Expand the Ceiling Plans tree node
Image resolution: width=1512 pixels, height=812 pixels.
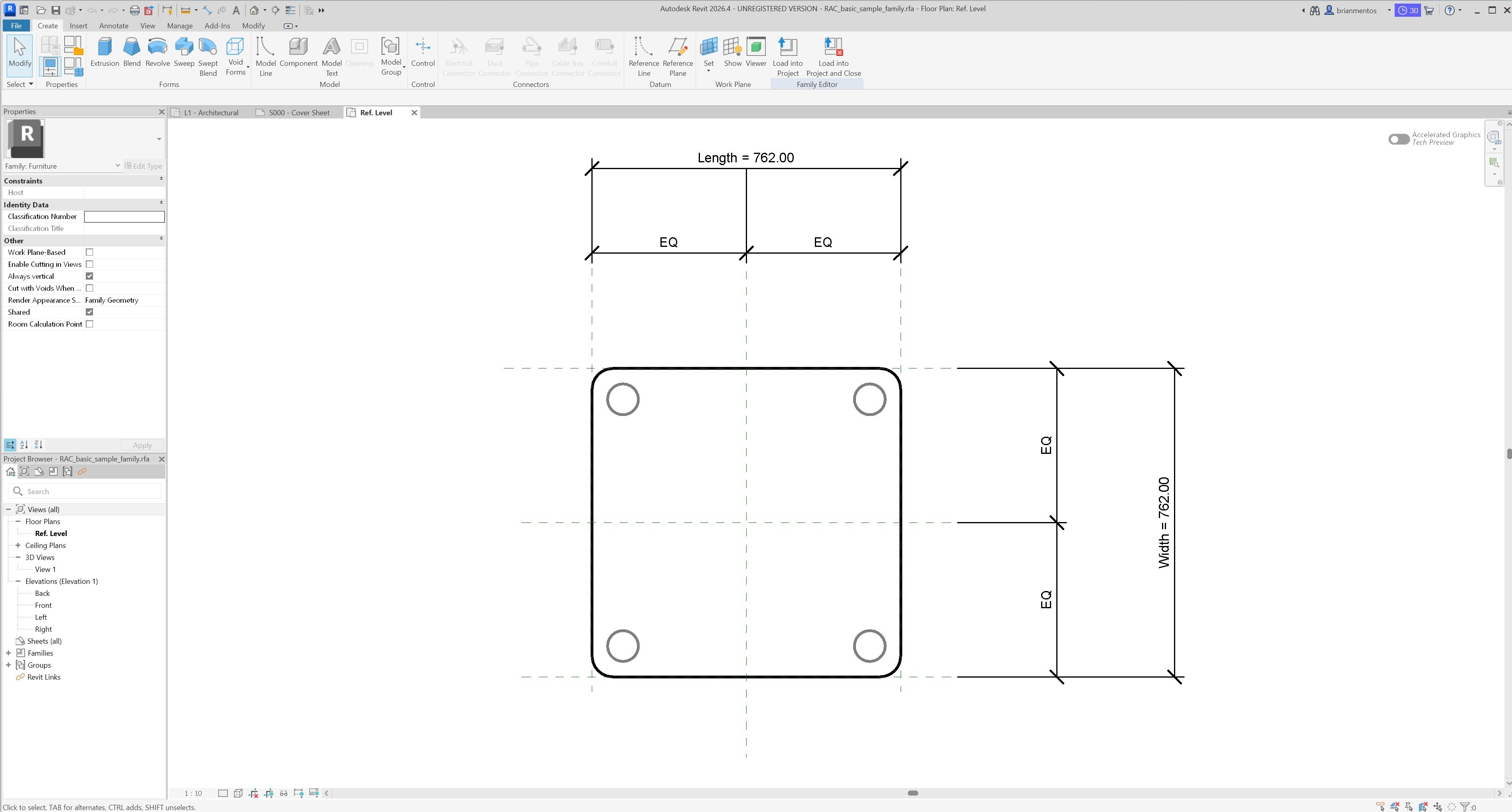18,545
